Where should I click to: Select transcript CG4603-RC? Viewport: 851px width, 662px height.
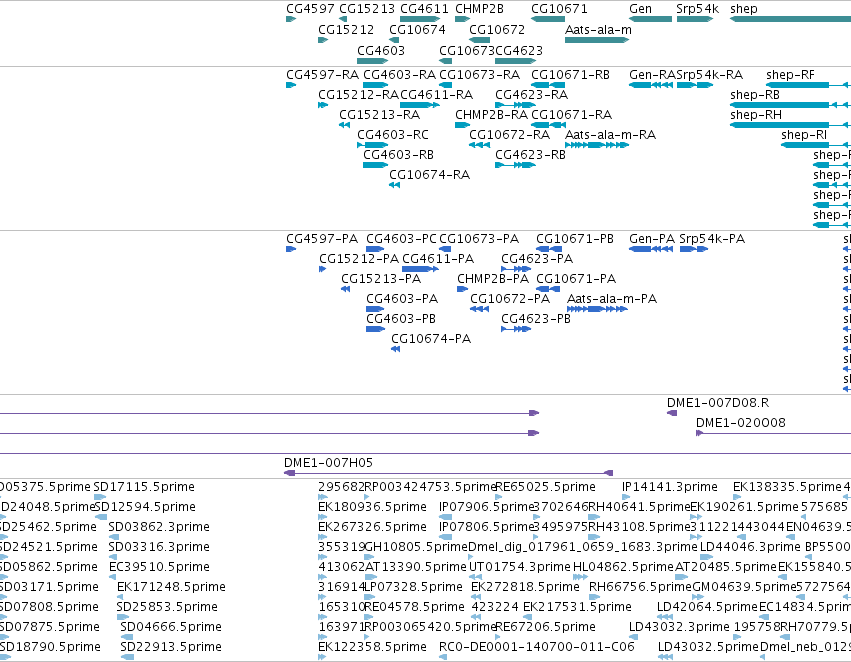[x=393, y=135]
